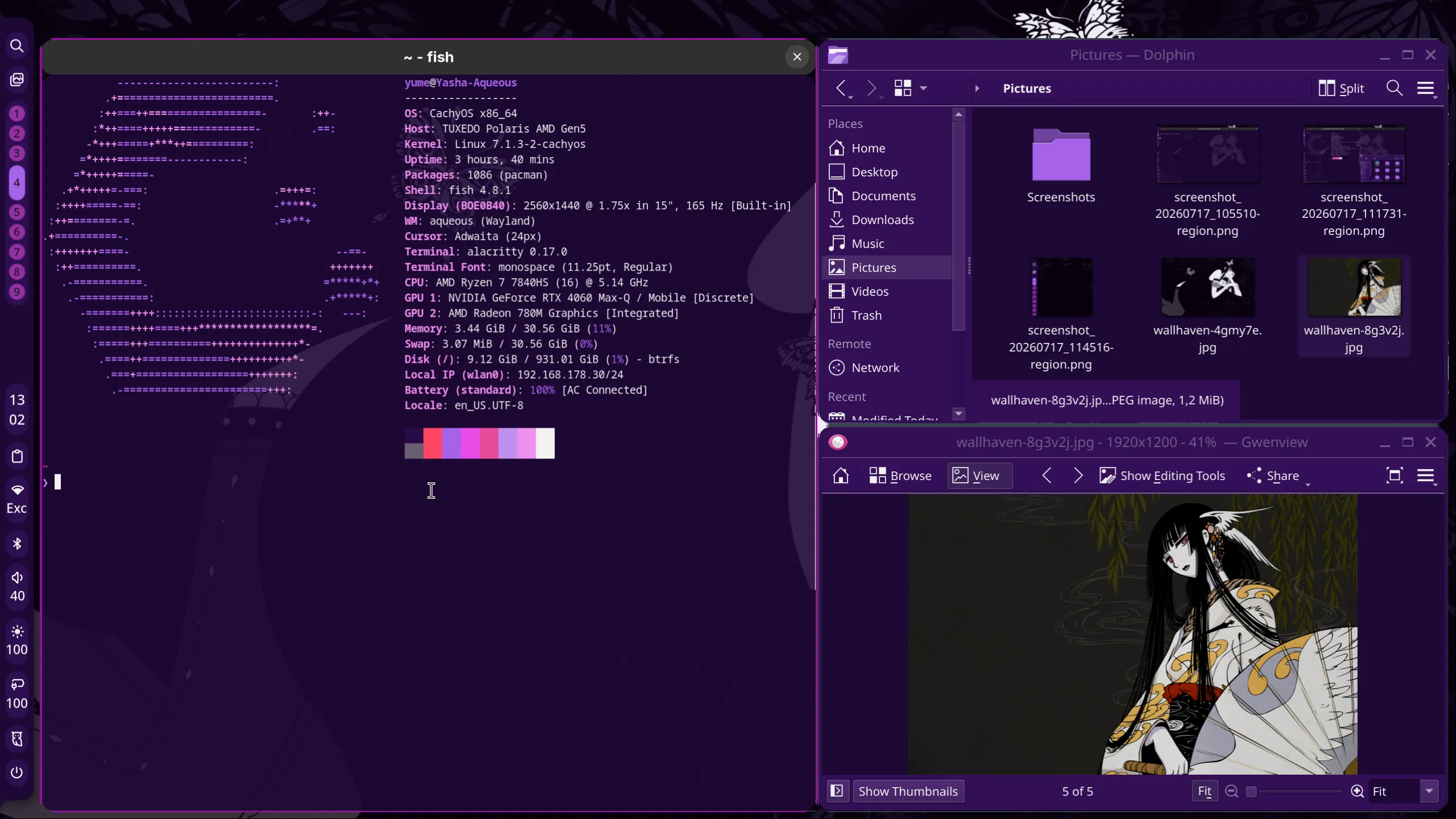Click the Fit zoom button in Gwenview
The width and height of the screenshot is (1456, 819).
point(1205,791)
